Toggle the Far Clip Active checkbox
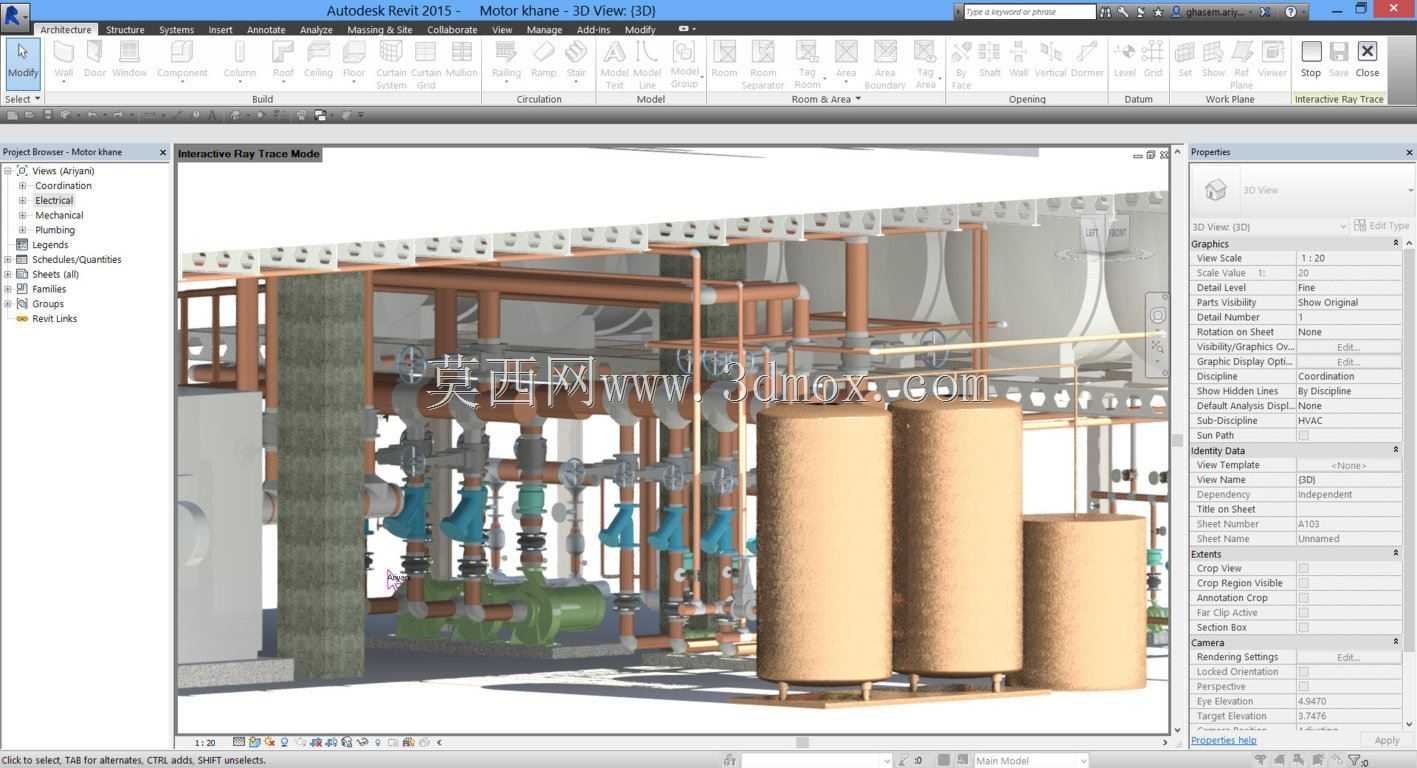 coord(1303,613)
